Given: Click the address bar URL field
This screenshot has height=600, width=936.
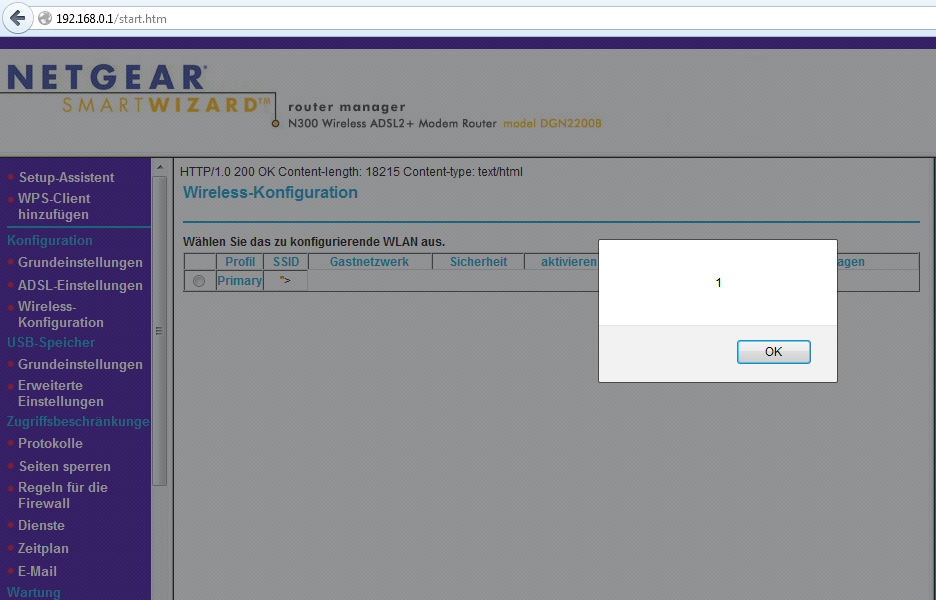Looking at the screenshot, I should click(x=400, y=18).
